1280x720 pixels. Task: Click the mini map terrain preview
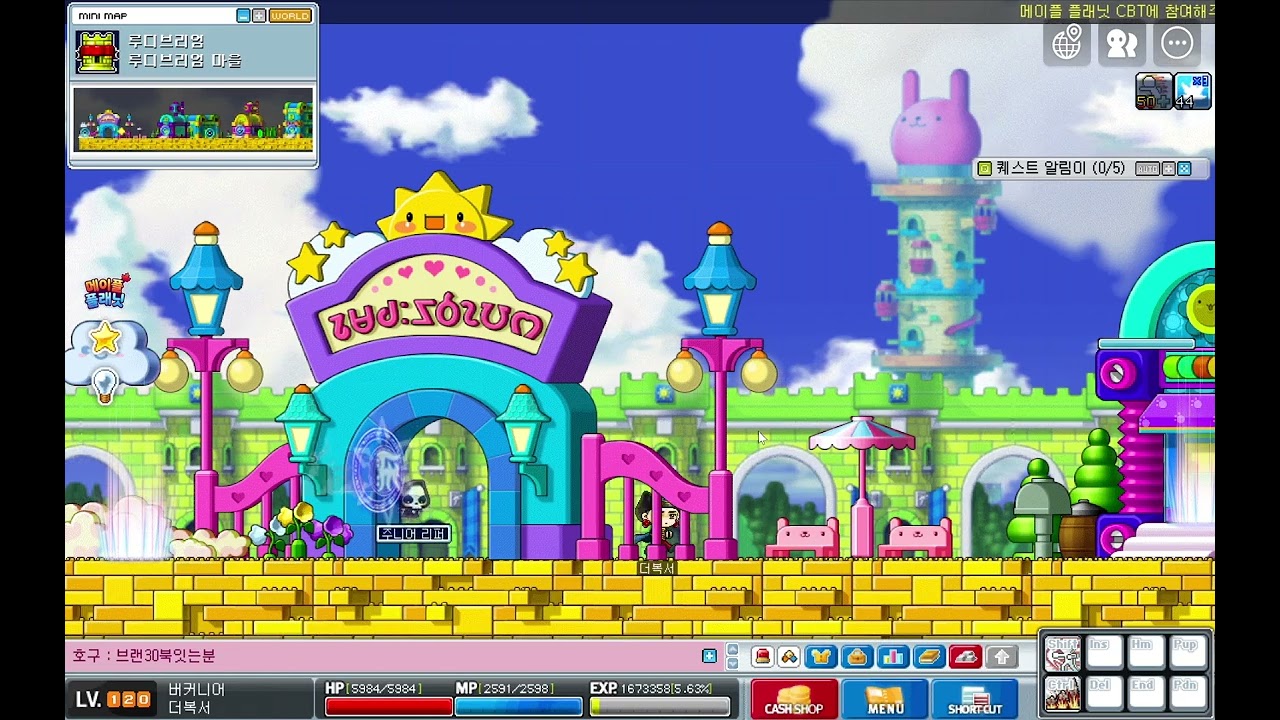(x=193, y=119)
